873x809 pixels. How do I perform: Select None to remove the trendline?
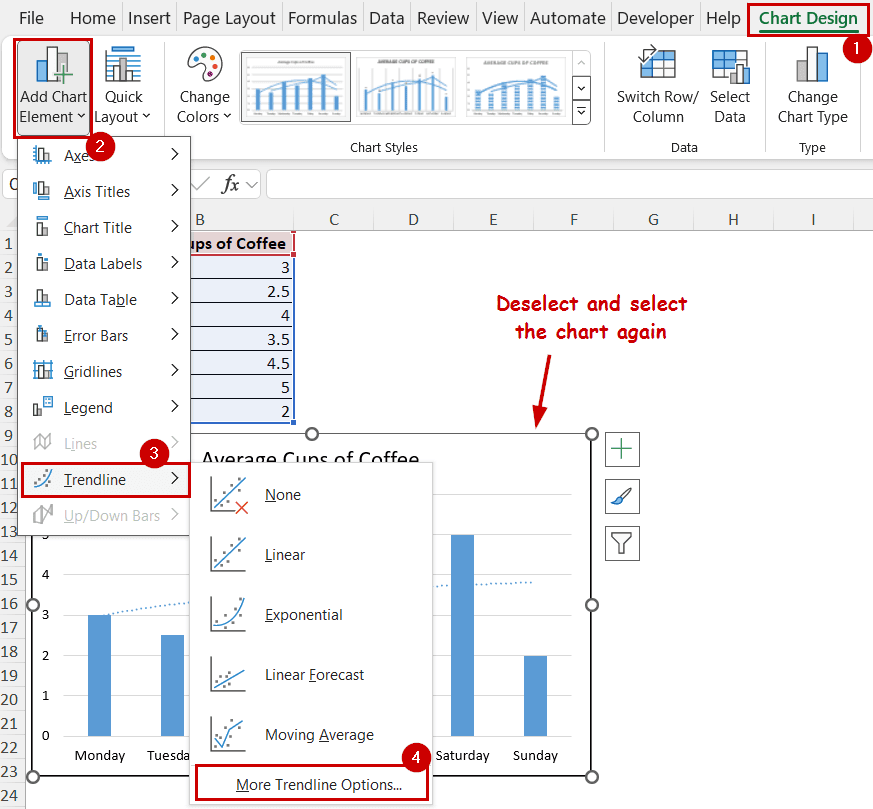[x=311, y=494]
